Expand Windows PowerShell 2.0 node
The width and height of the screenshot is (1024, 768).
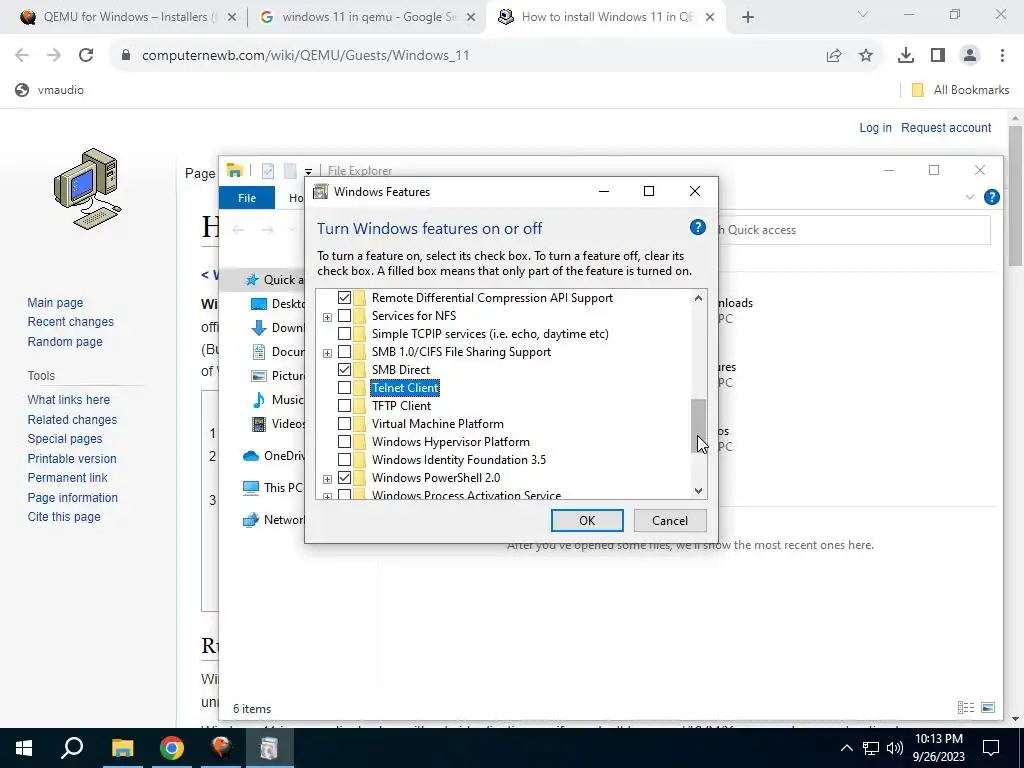coord(327,479)
